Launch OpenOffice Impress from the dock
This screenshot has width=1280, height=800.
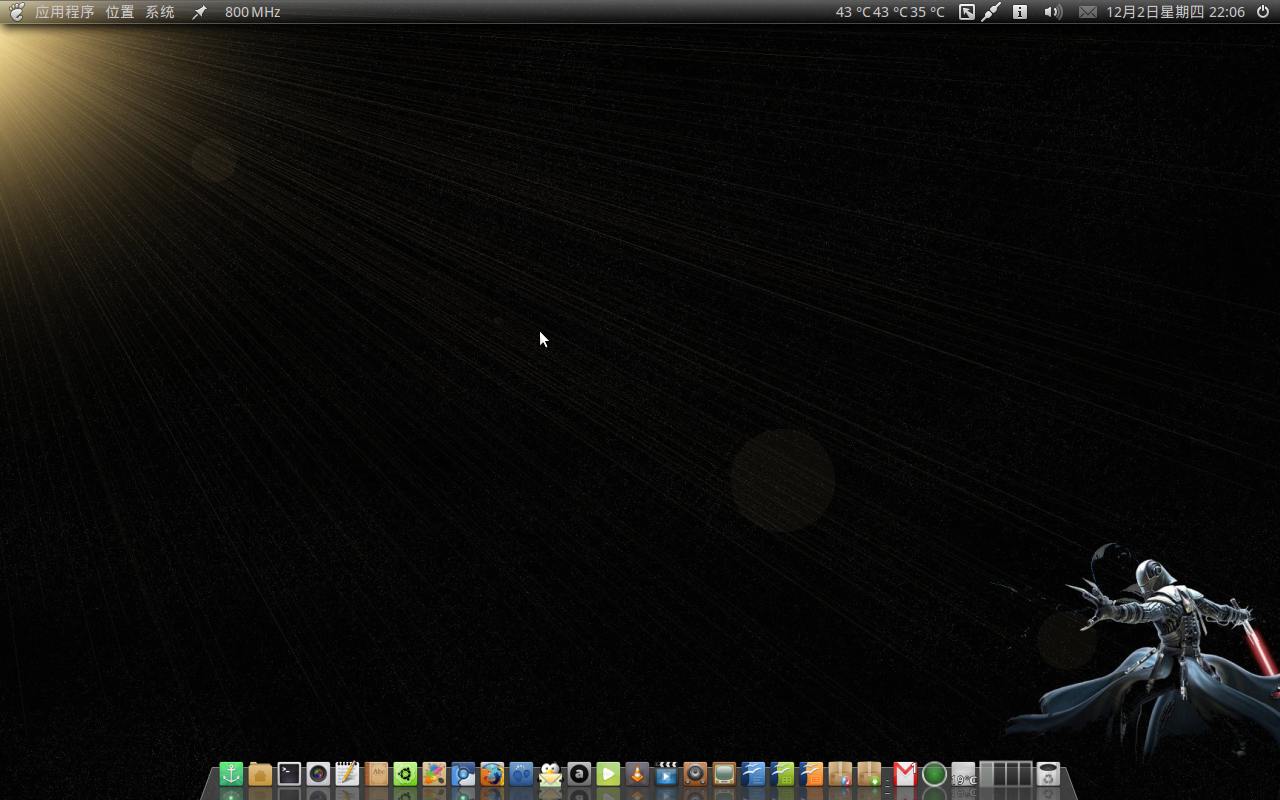point(811,774)
